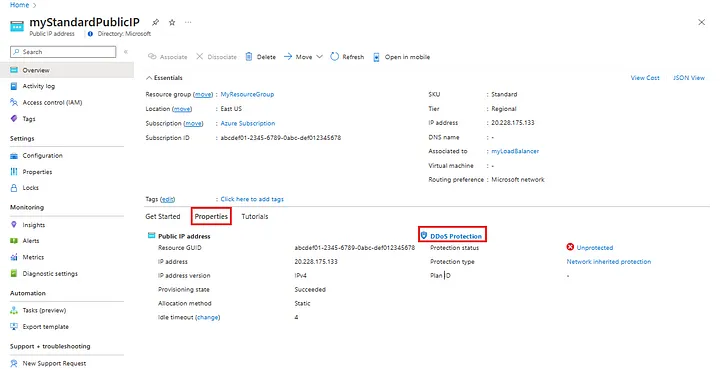Click the Insights lightbulb icon
The width and height of the screenshot is (720, 369).
14,225
